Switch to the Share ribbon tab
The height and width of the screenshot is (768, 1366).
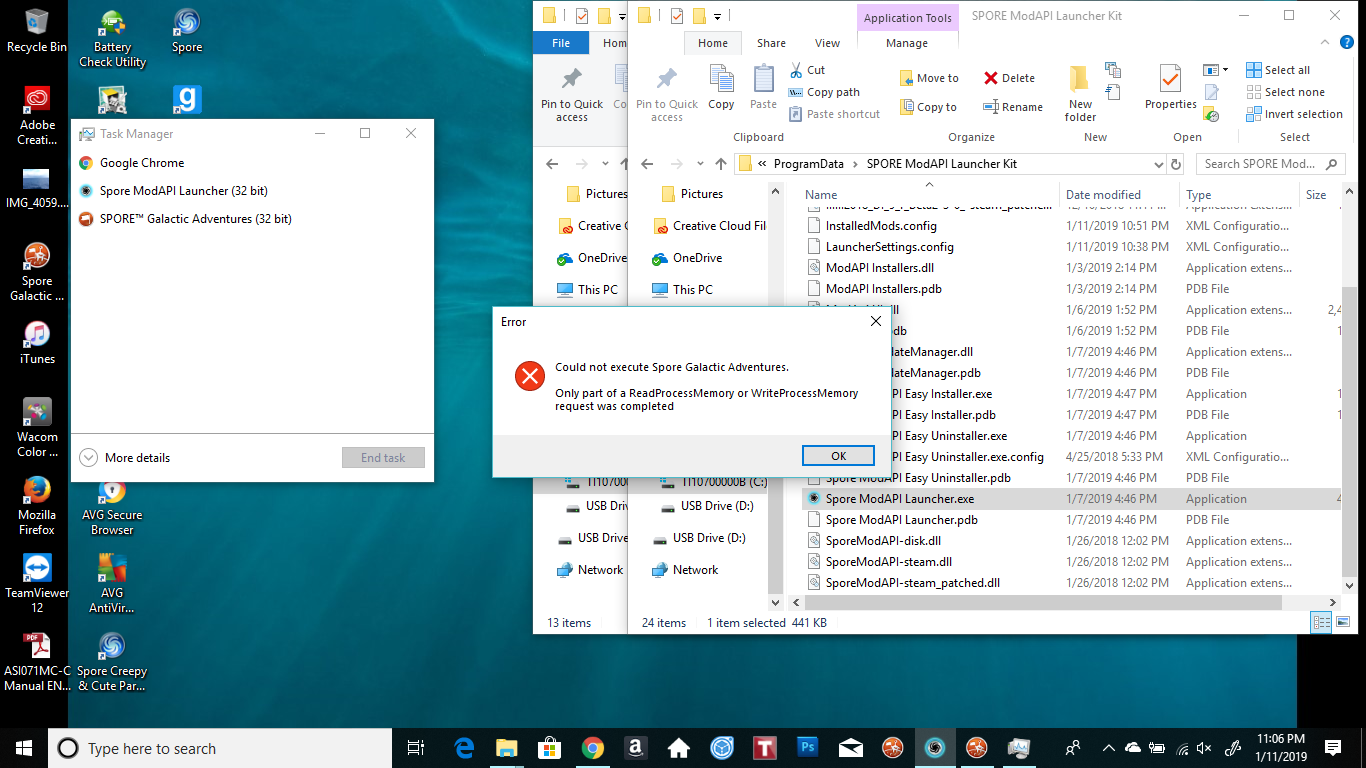point(771,43)
